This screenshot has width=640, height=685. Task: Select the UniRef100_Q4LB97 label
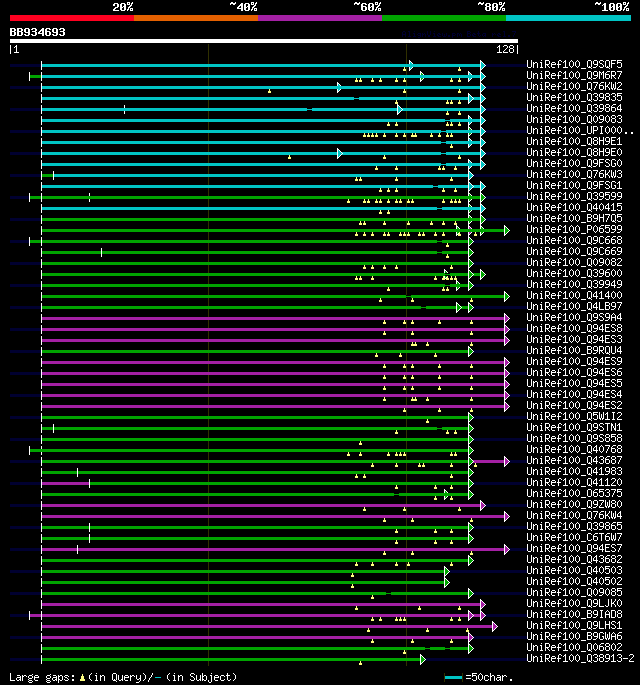coord(574,306)
